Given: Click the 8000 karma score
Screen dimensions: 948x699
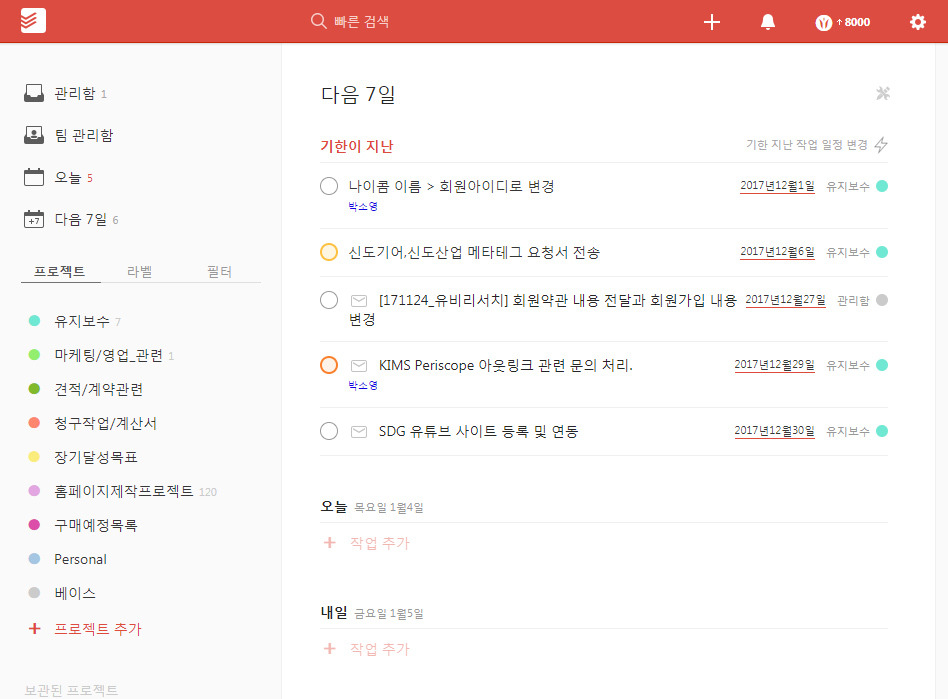Looking at the screenshot, I should pyautogui.click(x=857, y=22).
